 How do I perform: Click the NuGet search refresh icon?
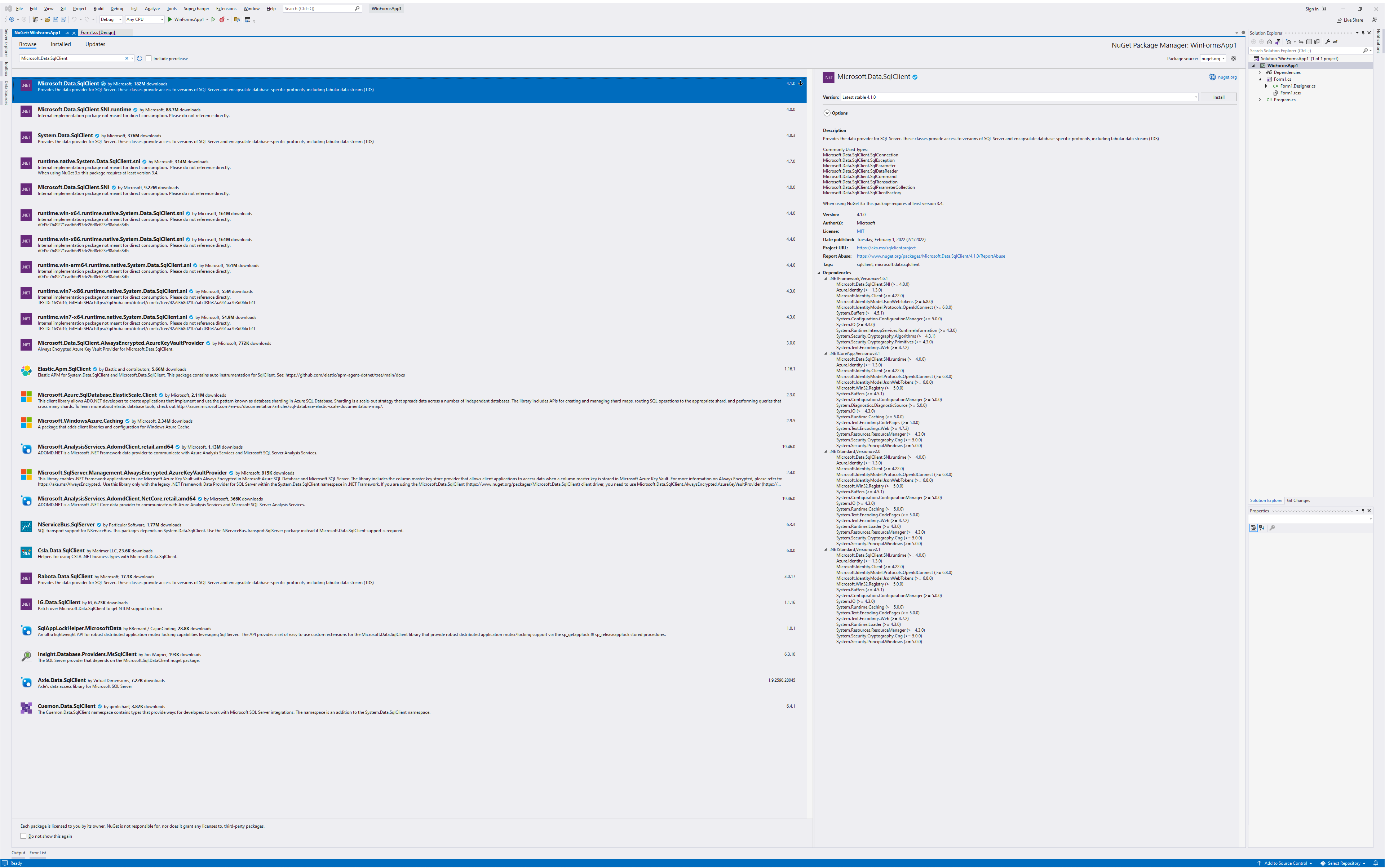pyautogui.click(x=140, y=59)
